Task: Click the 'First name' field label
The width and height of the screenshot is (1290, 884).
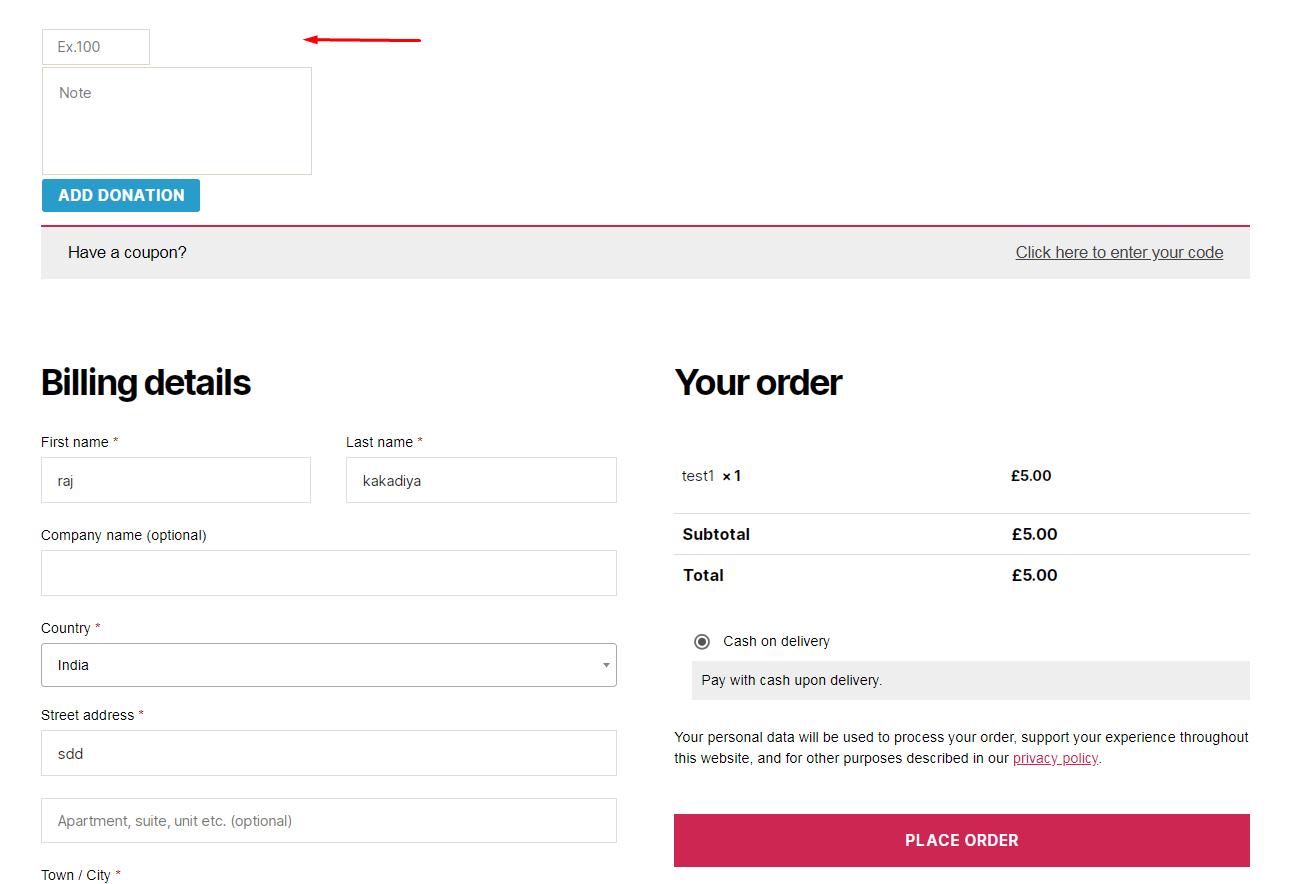Action: (x=75, y=442)
